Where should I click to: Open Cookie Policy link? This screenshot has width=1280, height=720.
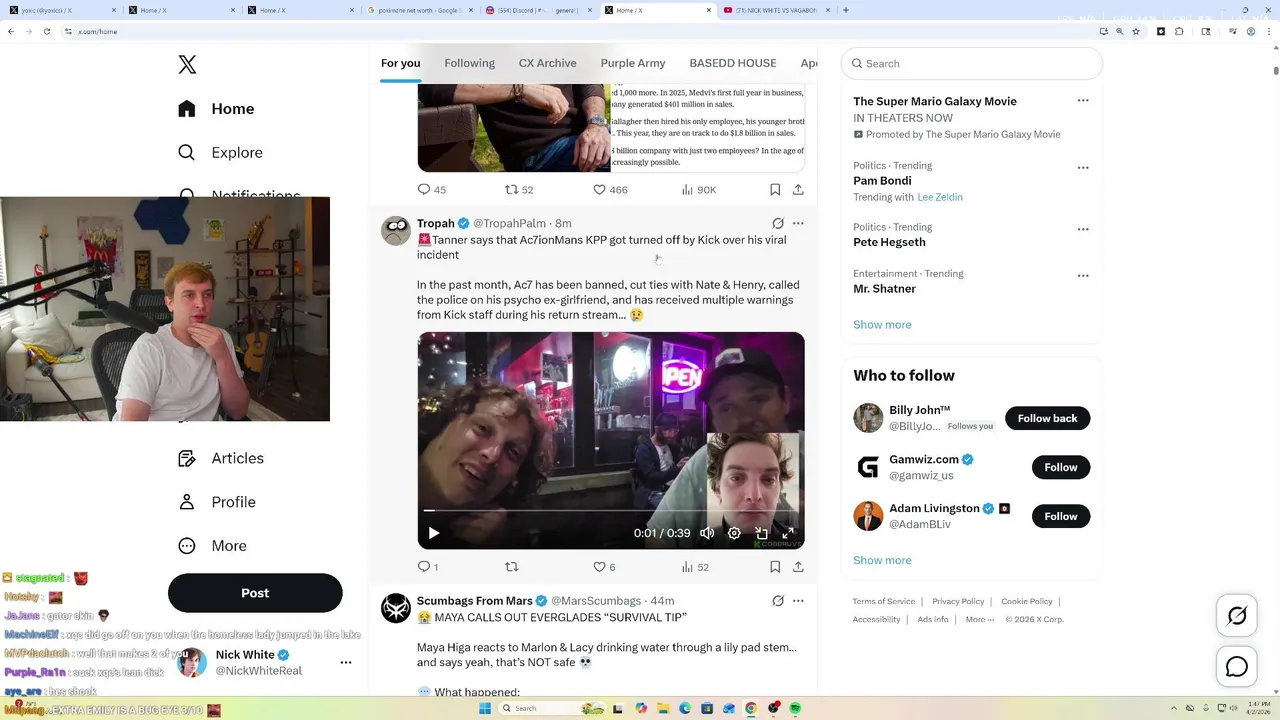tap(1027, 601)
